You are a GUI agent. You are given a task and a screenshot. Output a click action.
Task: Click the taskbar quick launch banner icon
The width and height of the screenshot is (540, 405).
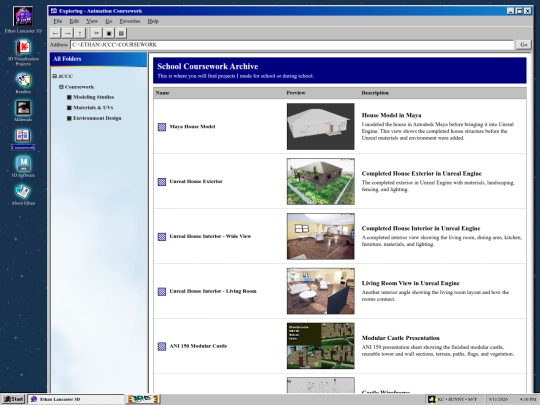coord(143,399)
